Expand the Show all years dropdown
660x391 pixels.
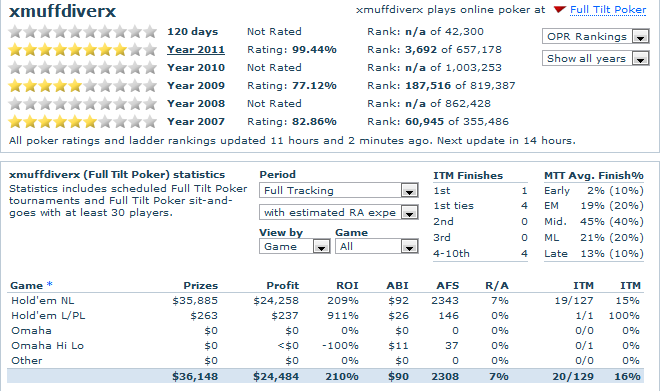(x=596, y=59)
